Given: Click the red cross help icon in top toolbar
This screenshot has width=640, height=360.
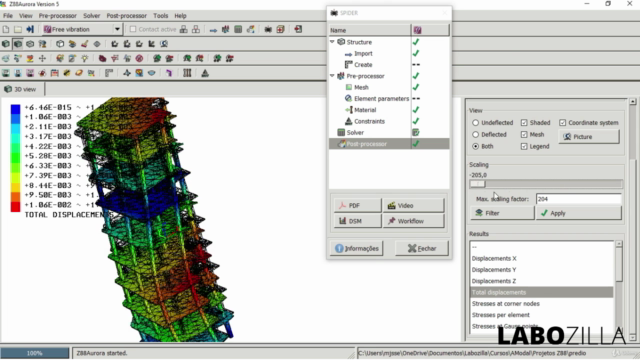Looking at the screenshot, I should (x=280, y=29).
